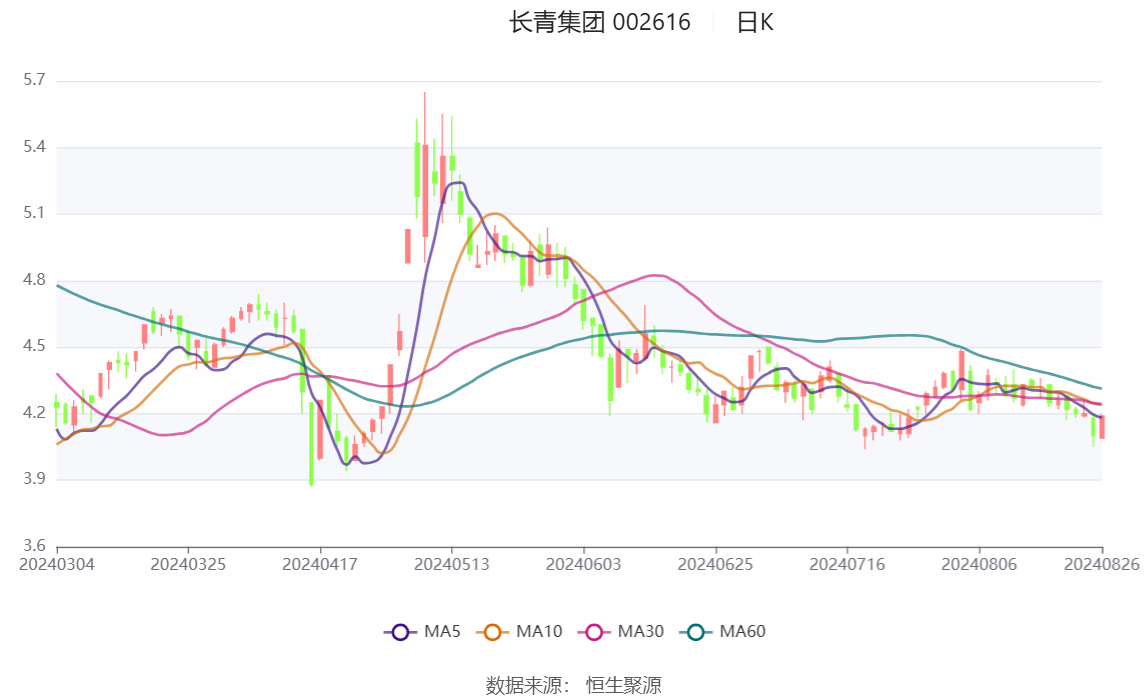
Task: Click the 4.5 price axis label
Action: tap(34, 346)
